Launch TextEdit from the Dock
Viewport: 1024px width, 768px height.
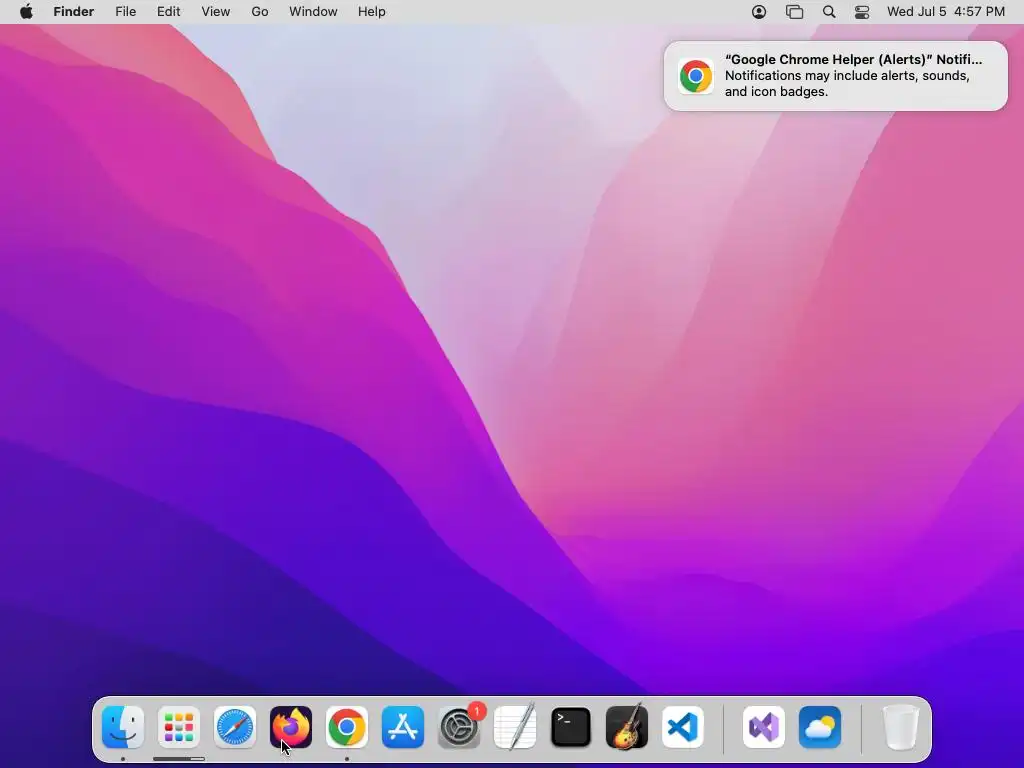(x=515, y=727)
